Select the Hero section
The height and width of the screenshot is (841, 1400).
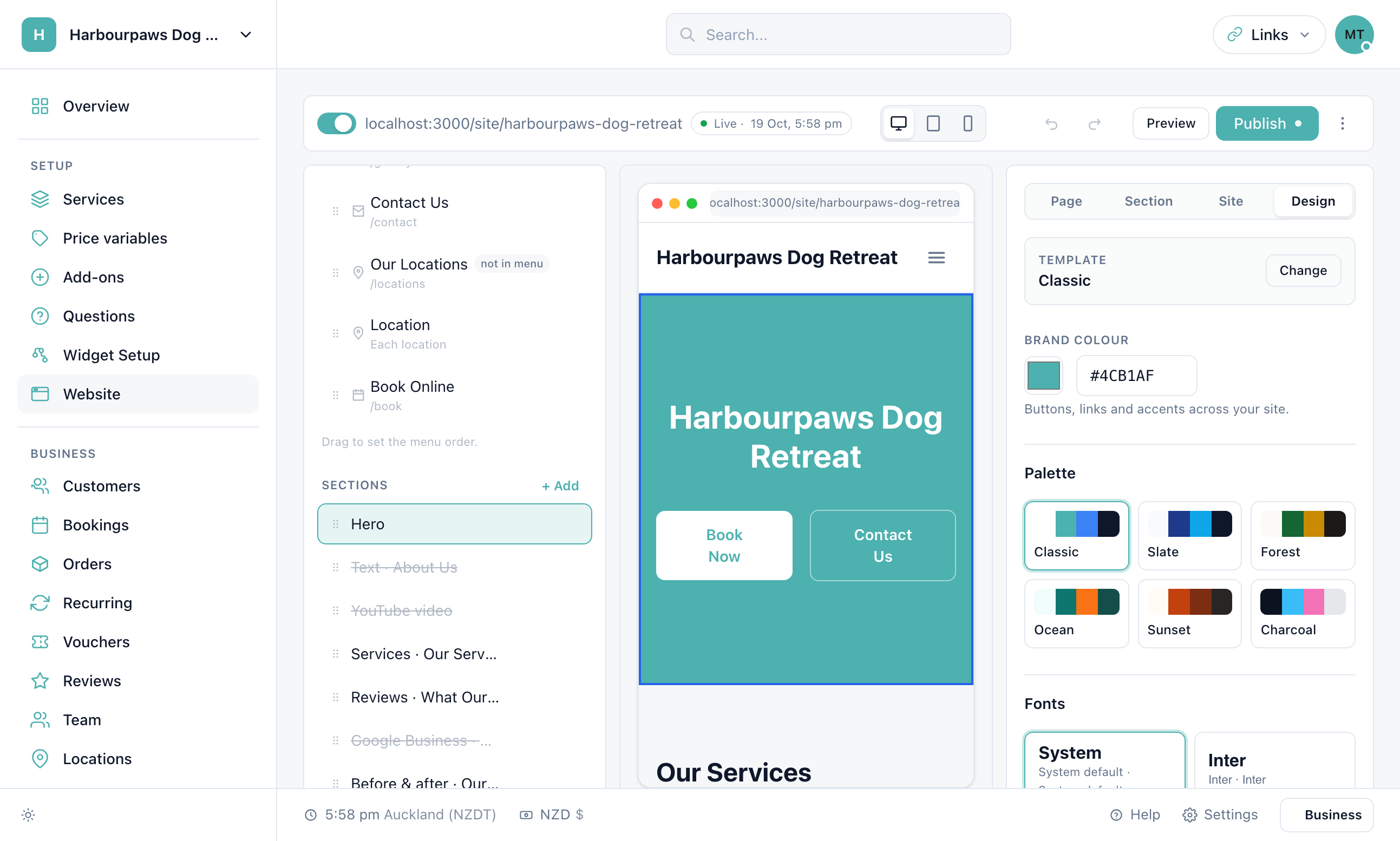[455, 524]
